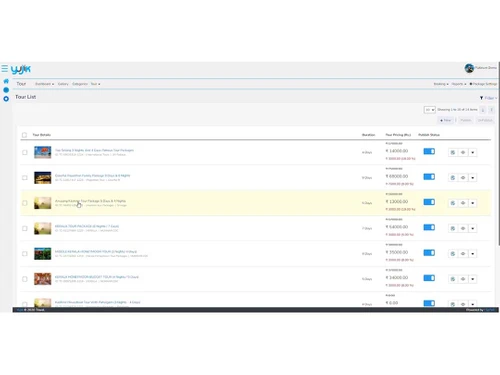Open the hamburger menu beside yujik logo

4,69
